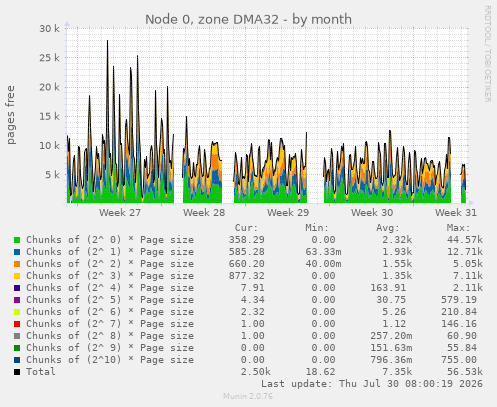Click the gray swatch for 2^8 chunks

click(17, 336)
